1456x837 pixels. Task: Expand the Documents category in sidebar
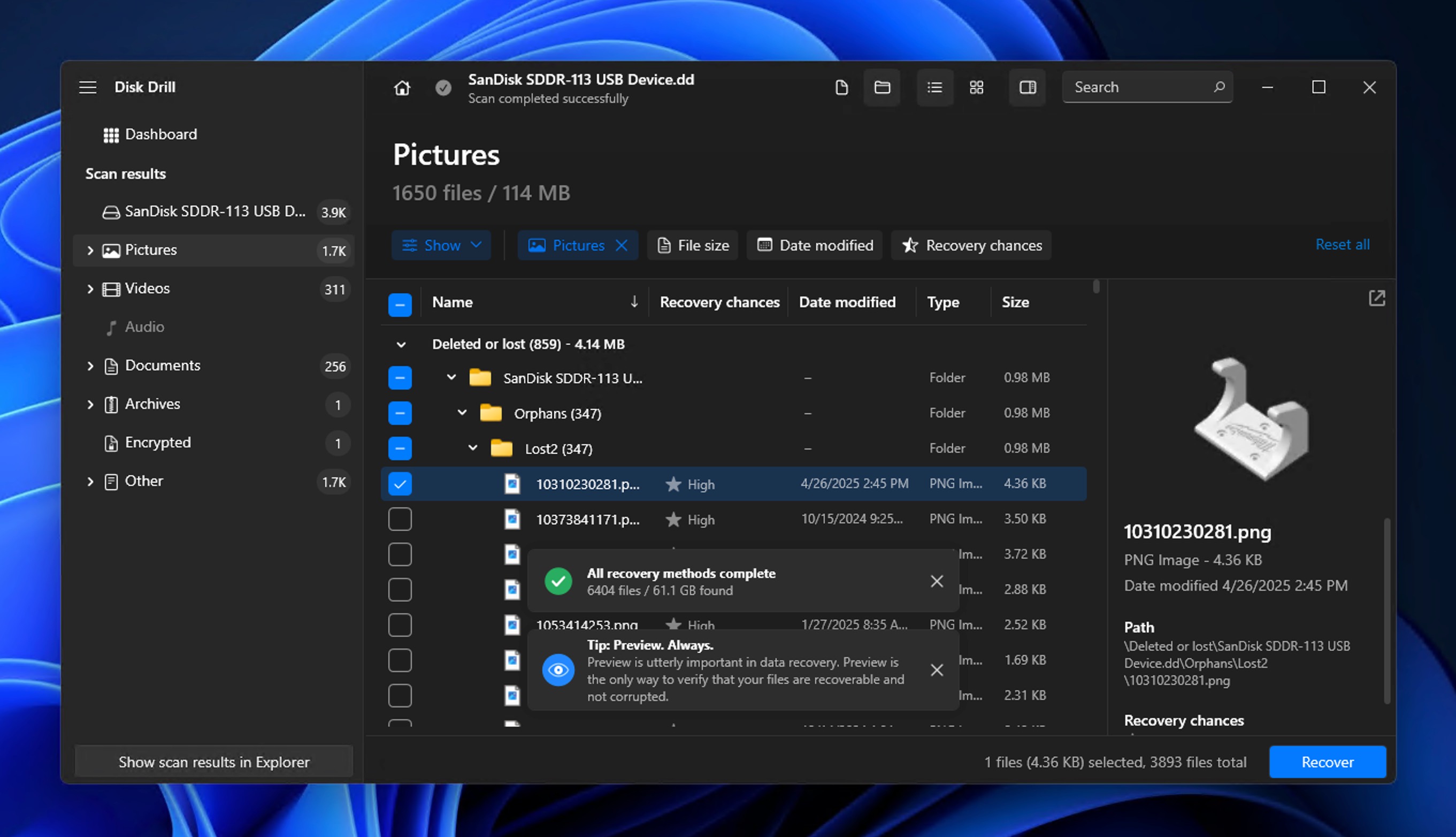[x=90, y=366]
